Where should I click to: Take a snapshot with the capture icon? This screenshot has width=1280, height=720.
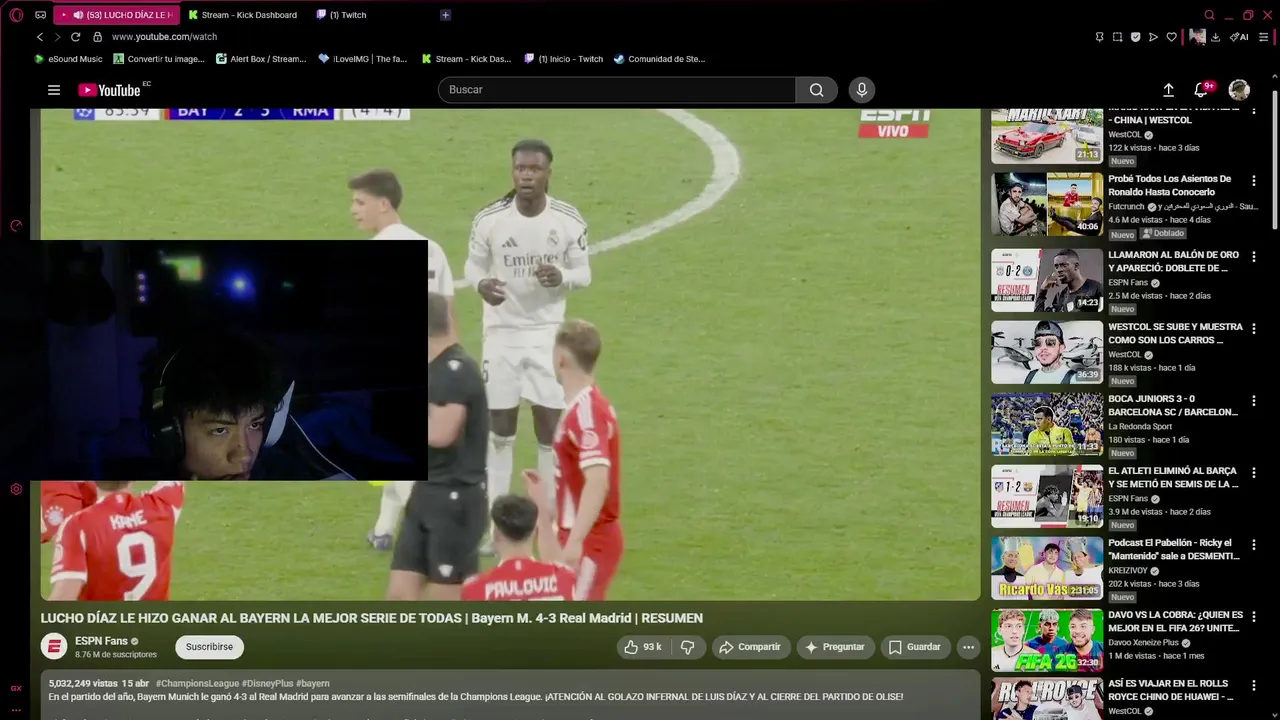[1117, 37]
